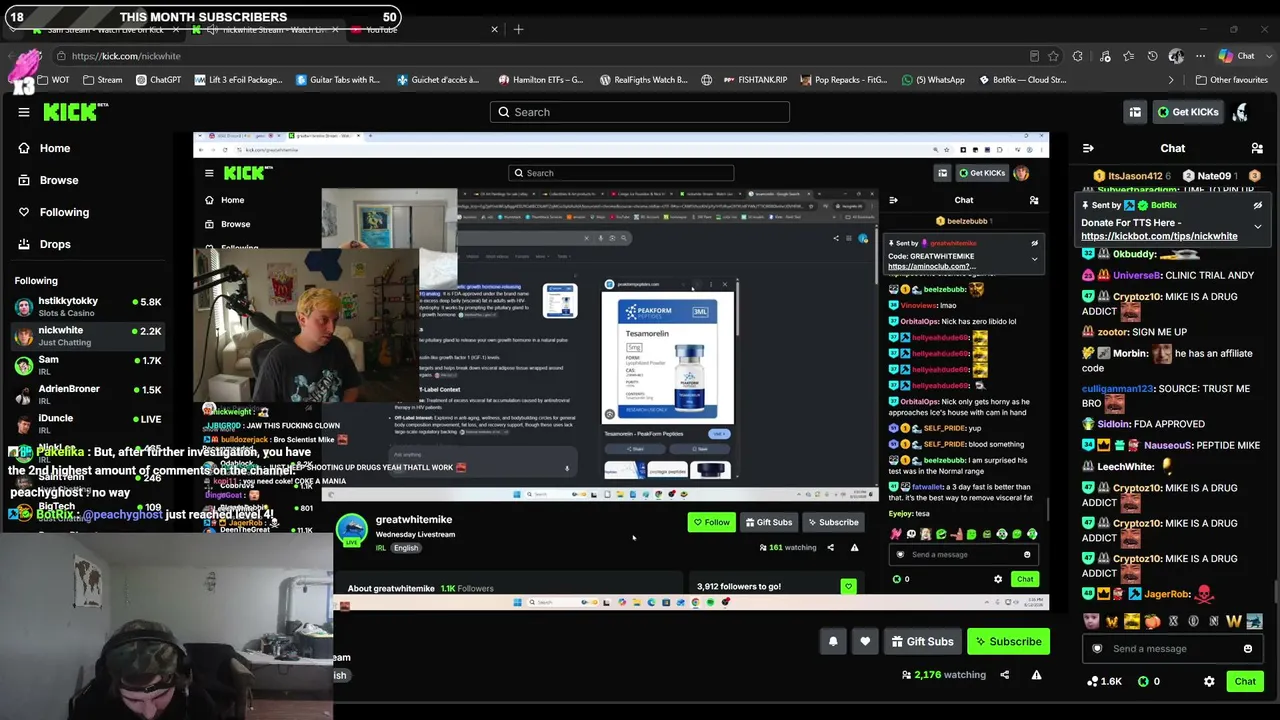This screenshot has height=720, width=1280.
Task: Open the ChatGPT bookmark
Action: coord(158,80)
